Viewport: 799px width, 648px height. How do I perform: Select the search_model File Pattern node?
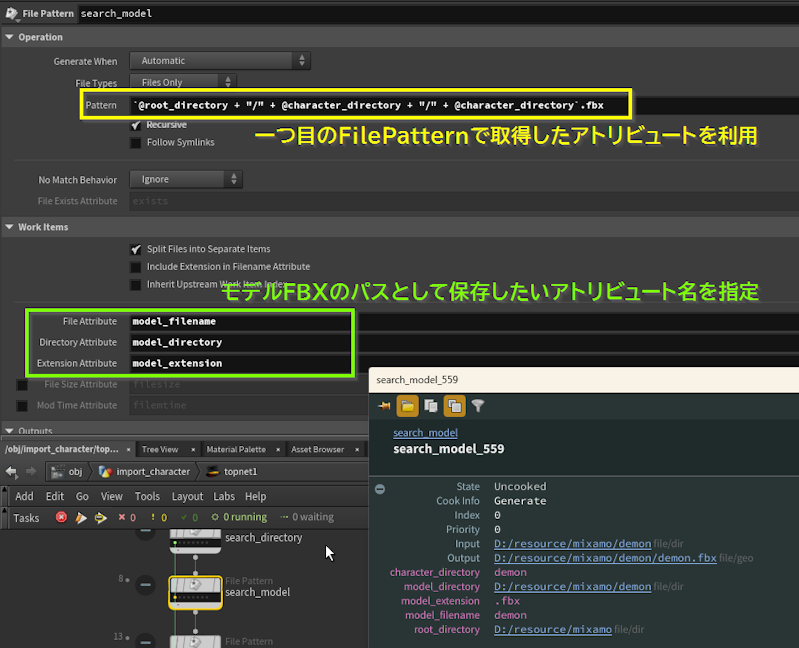(x=195, y=592)
